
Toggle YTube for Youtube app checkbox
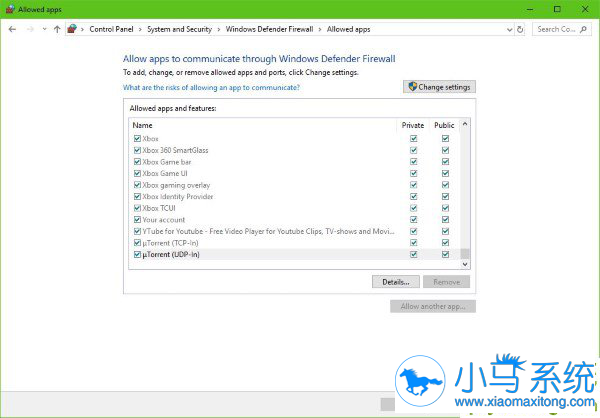click(x=137, y=231)
